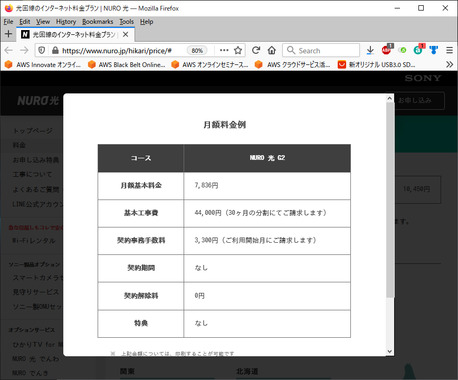
Task: Click the address bar URL
Action: click(x=117, y=50)
